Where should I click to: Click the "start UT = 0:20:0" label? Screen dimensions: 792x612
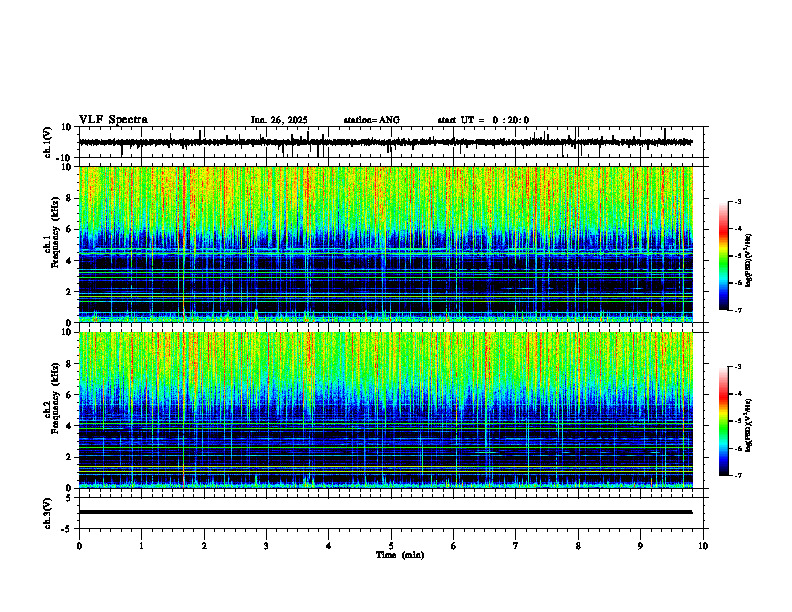tap(483, 120)
